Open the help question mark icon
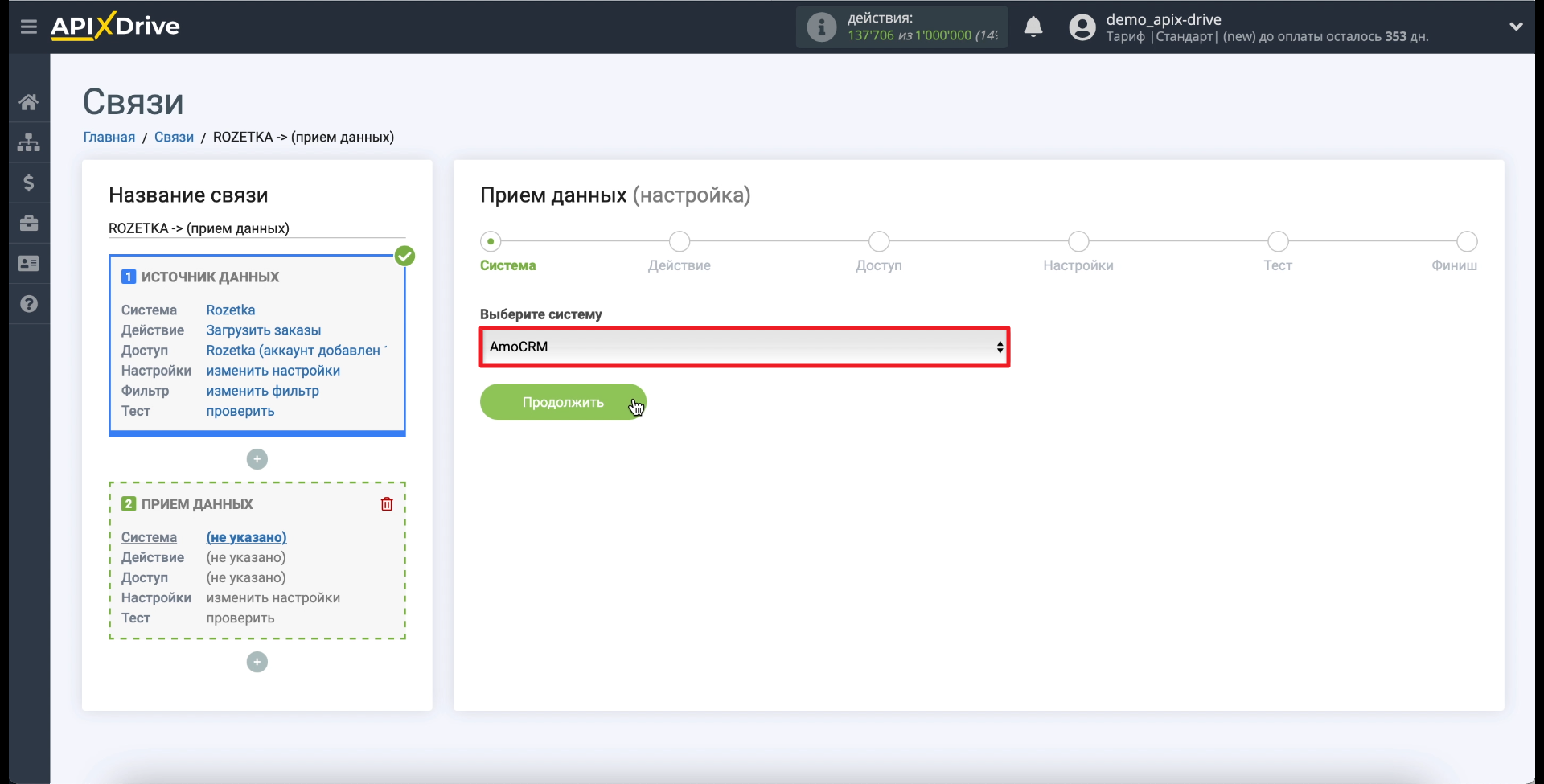Screen dimensions: 1544x784 click(x=29, y=303)
